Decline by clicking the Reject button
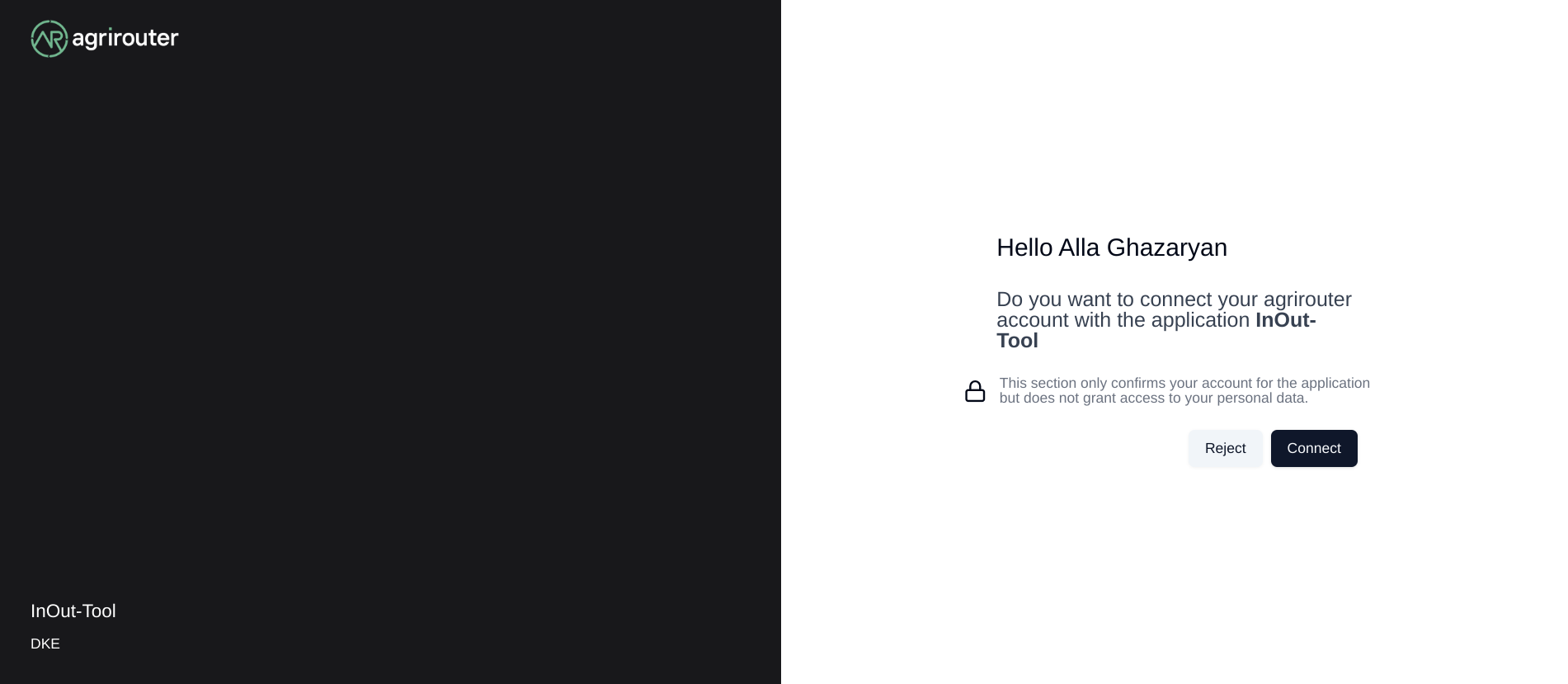1568x684 pixels. coord(1225,448)
